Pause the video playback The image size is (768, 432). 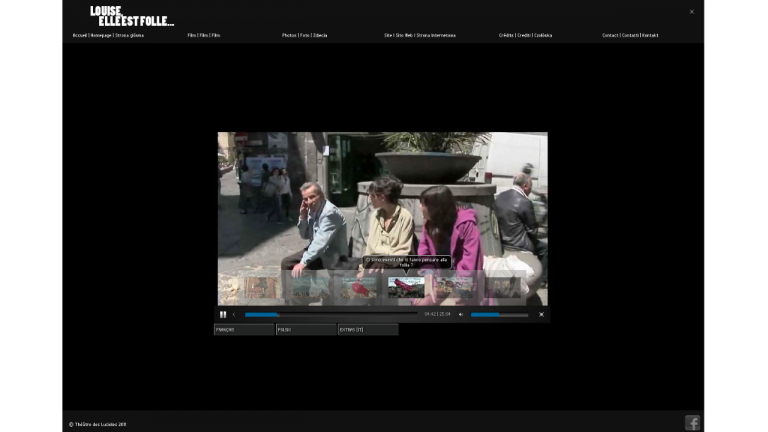pyautogui.click(x=223, y=314)
